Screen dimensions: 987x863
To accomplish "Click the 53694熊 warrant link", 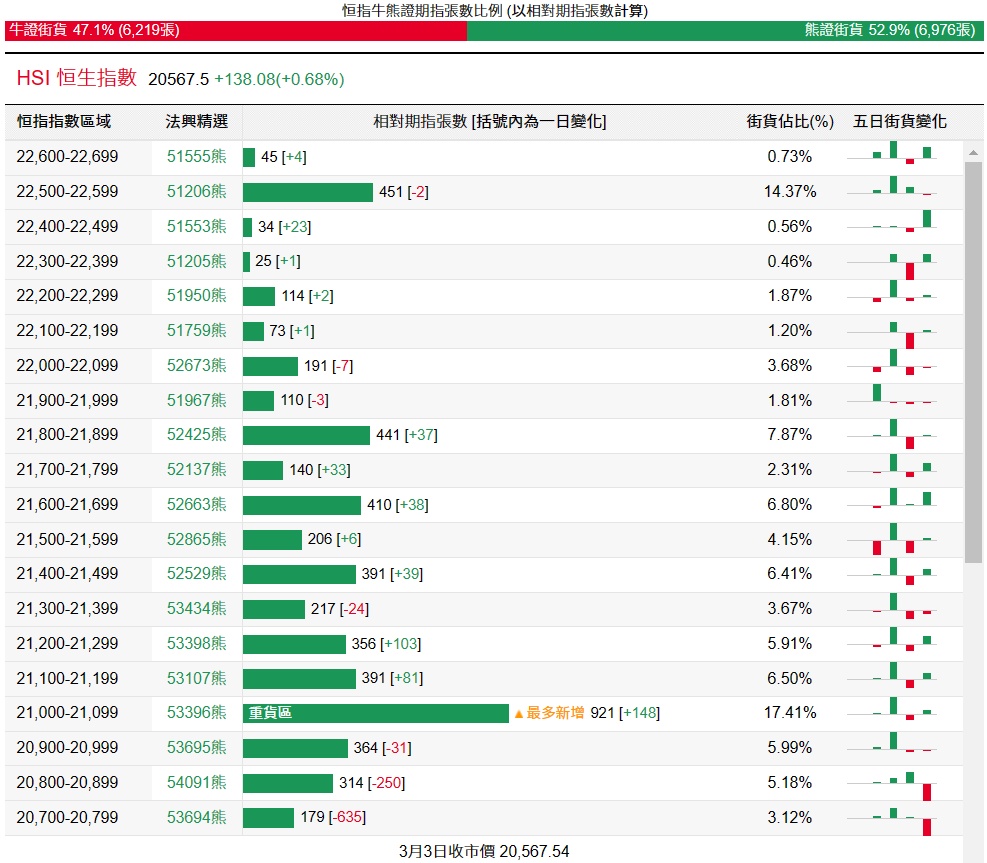I will click(196, 818).
